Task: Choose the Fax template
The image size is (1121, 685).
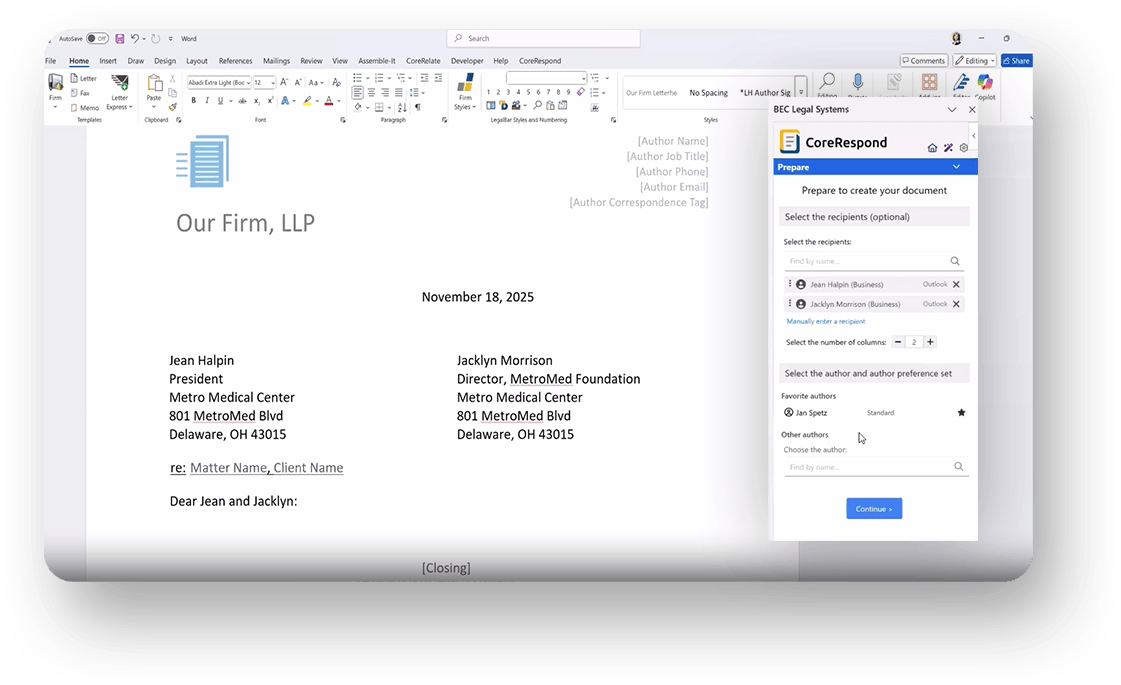Action: pos(80,93)
